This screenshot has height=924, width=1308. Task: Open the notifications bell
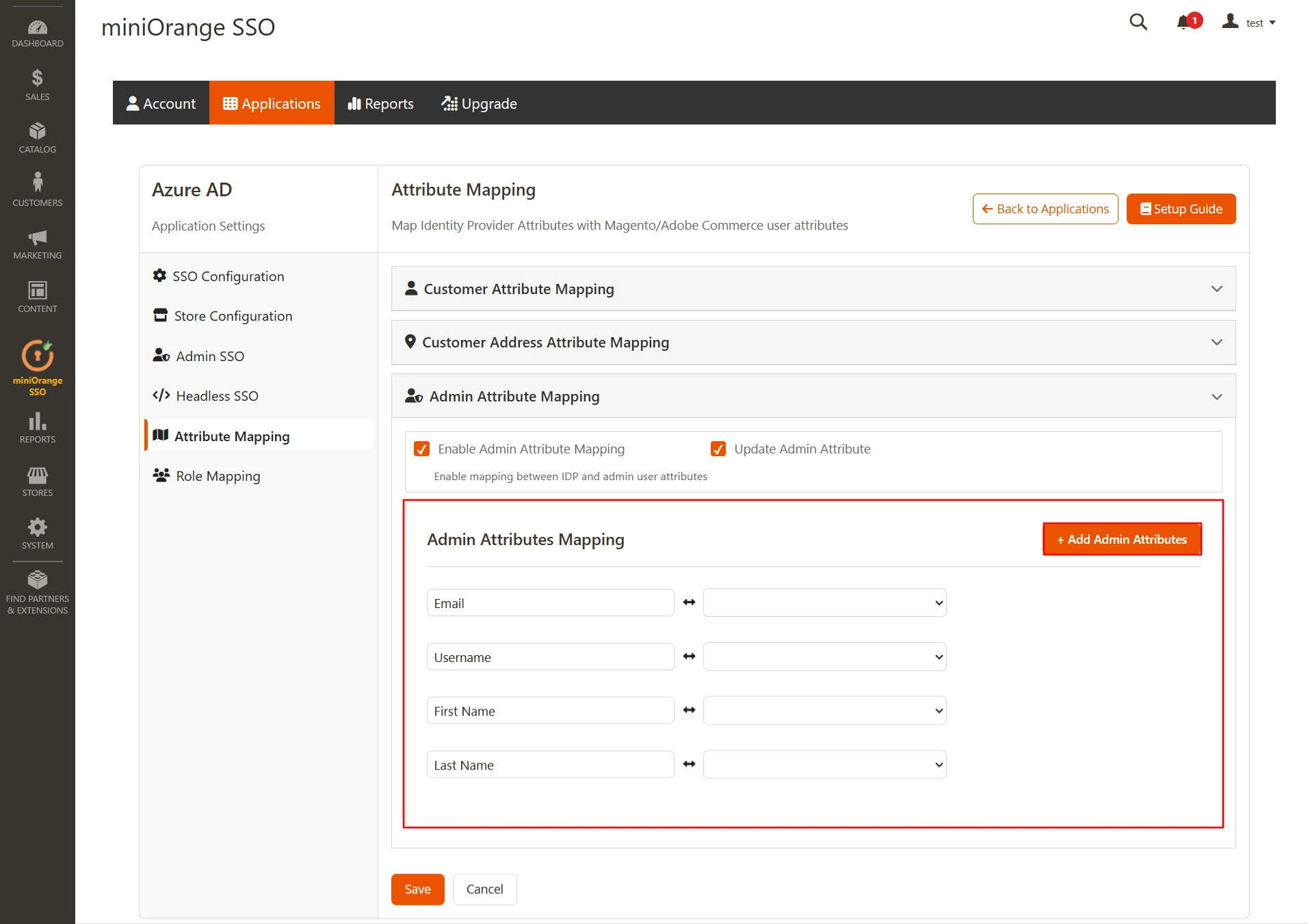click(x=1185, y=21)
